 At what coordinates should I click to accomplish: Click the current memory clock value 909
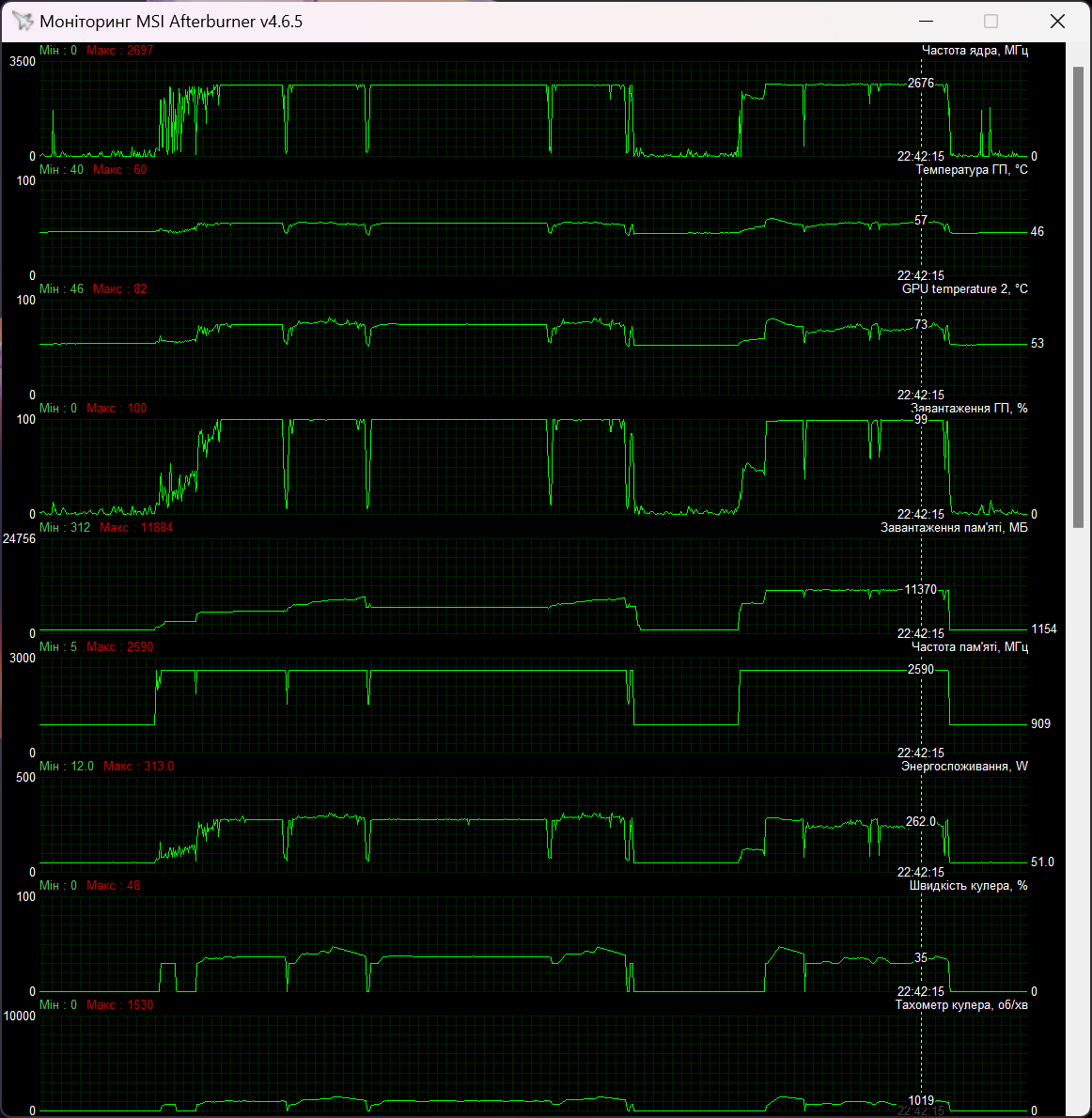[1040, 723]
